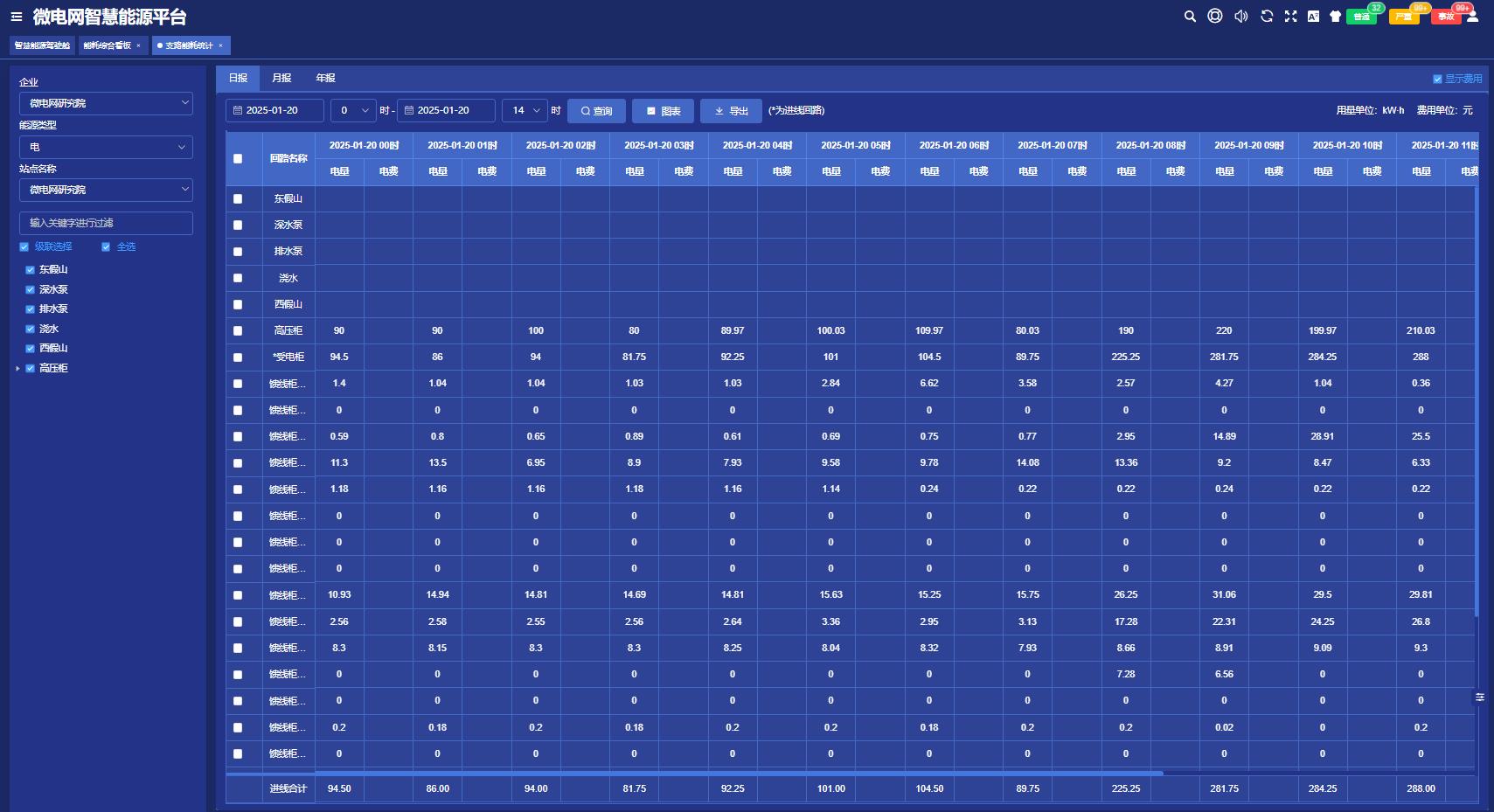Screen dimensions: 1494x812
Task: Open the user profile avatar icon
Action: (1472, 17)
